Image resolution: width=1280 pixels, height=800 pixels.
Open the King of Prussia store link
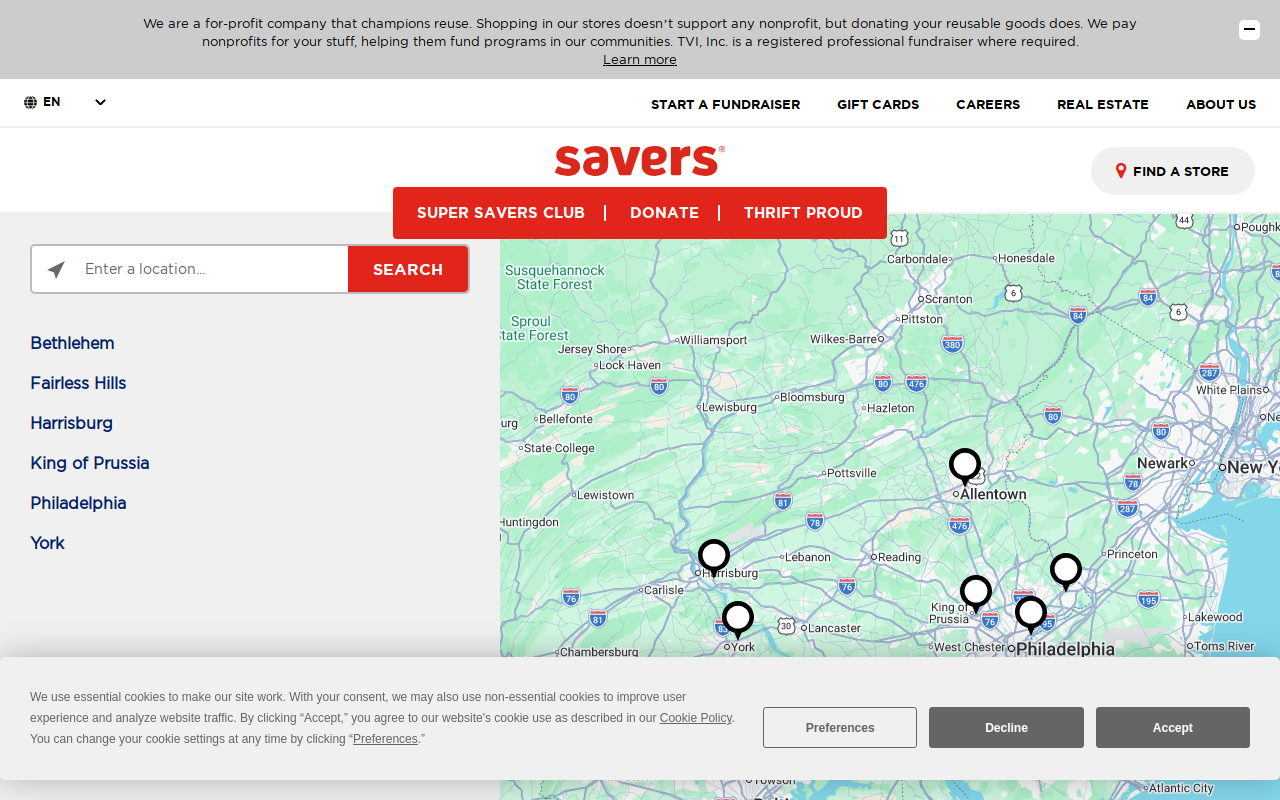[90, 463]
